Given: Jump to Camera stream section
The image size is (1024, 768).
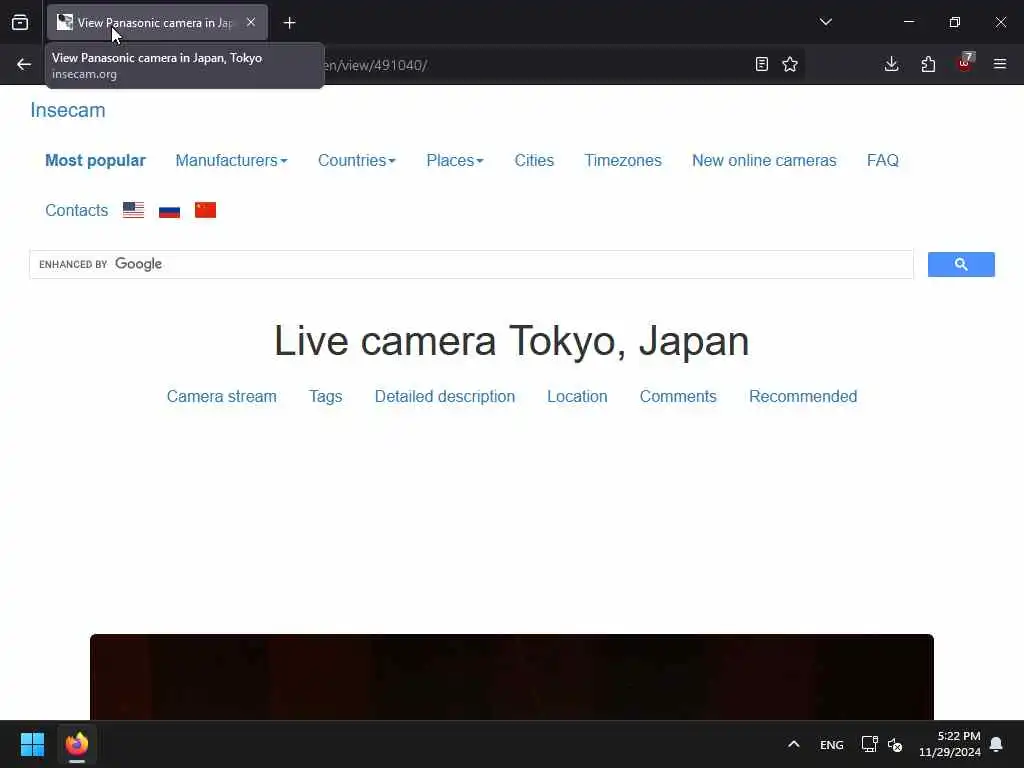Looking at the screenshot, I should point(221,396).
